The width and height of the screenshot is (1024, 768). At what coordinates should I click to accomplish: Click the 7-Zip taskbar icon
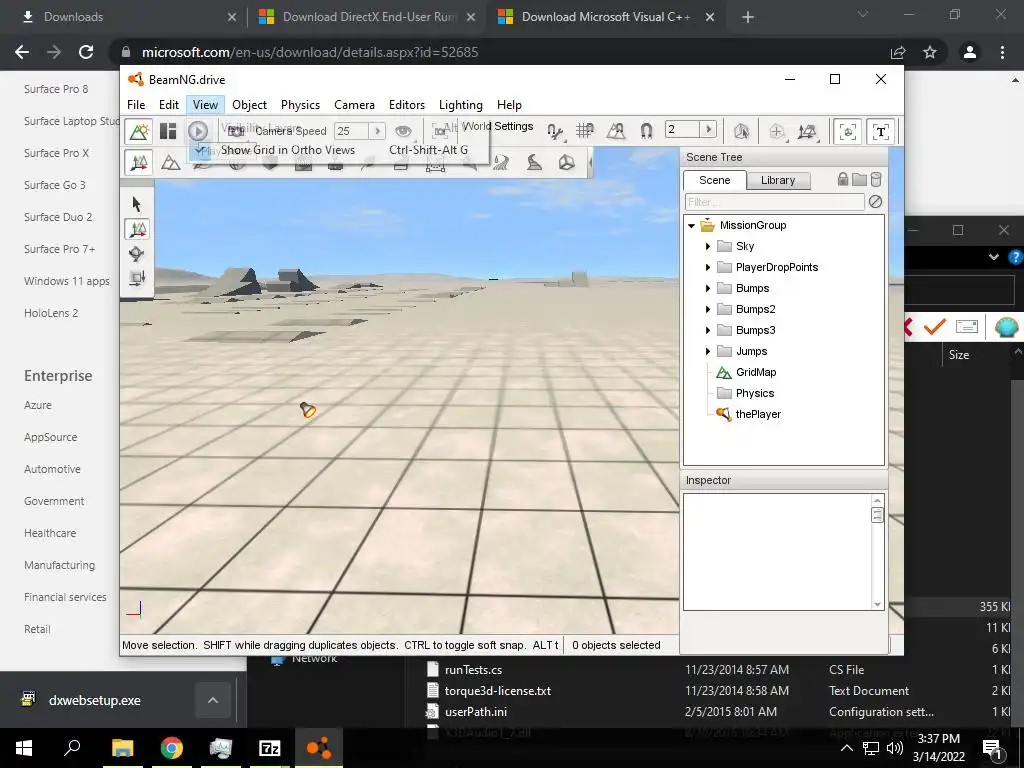tap(270, 748)
